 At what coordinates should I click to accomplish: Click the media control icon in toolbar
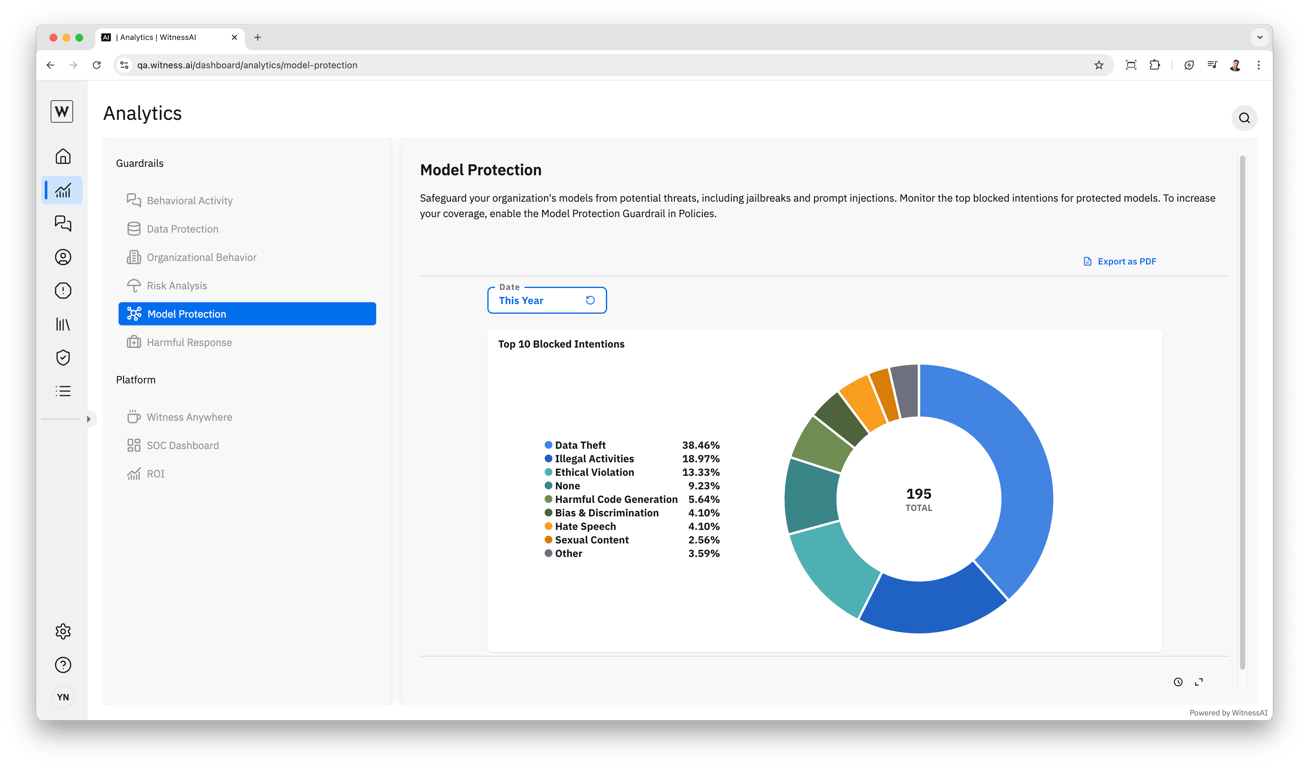pyautogui.click(x=1212, y=65)
